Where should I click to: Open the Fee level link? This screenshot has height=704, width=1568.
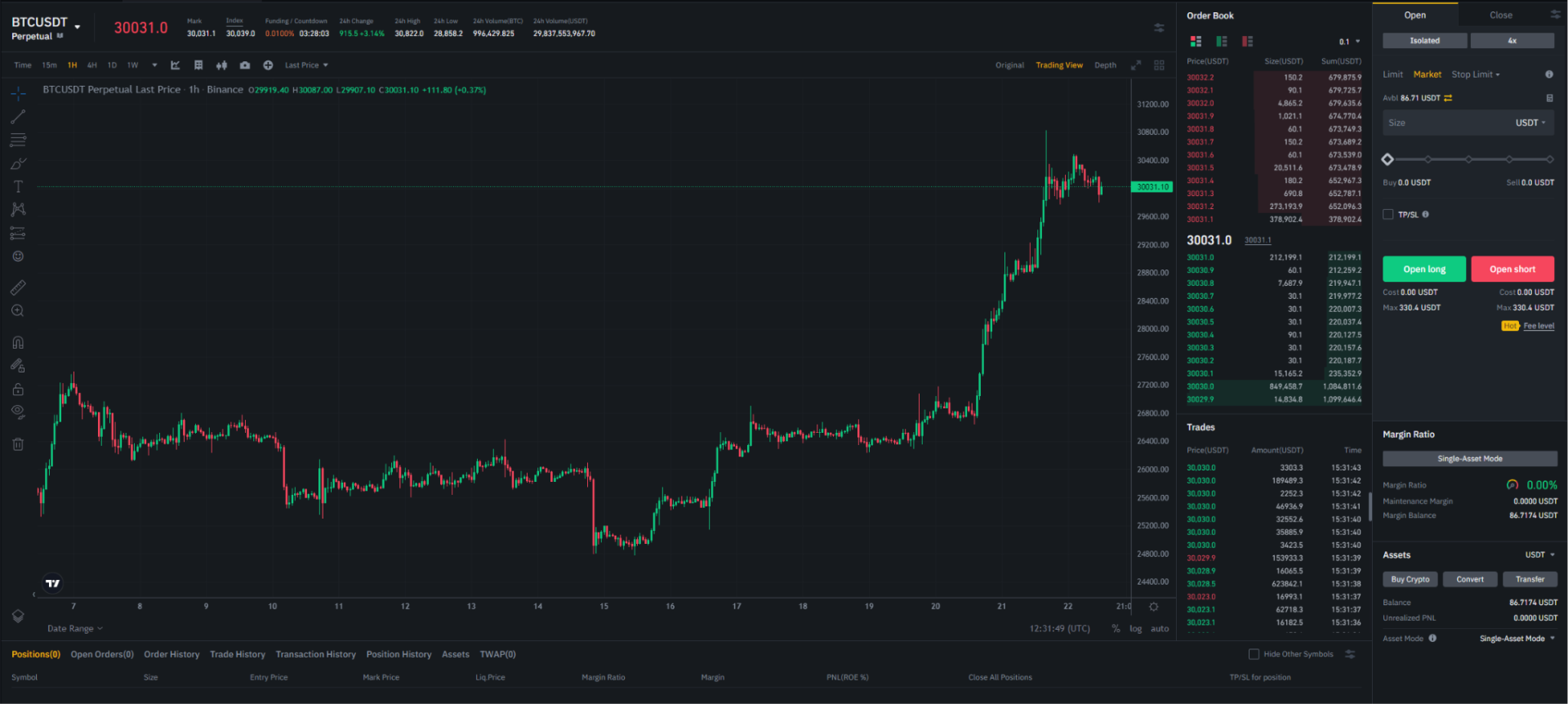pyautogui.click(x=1539, y=326)
